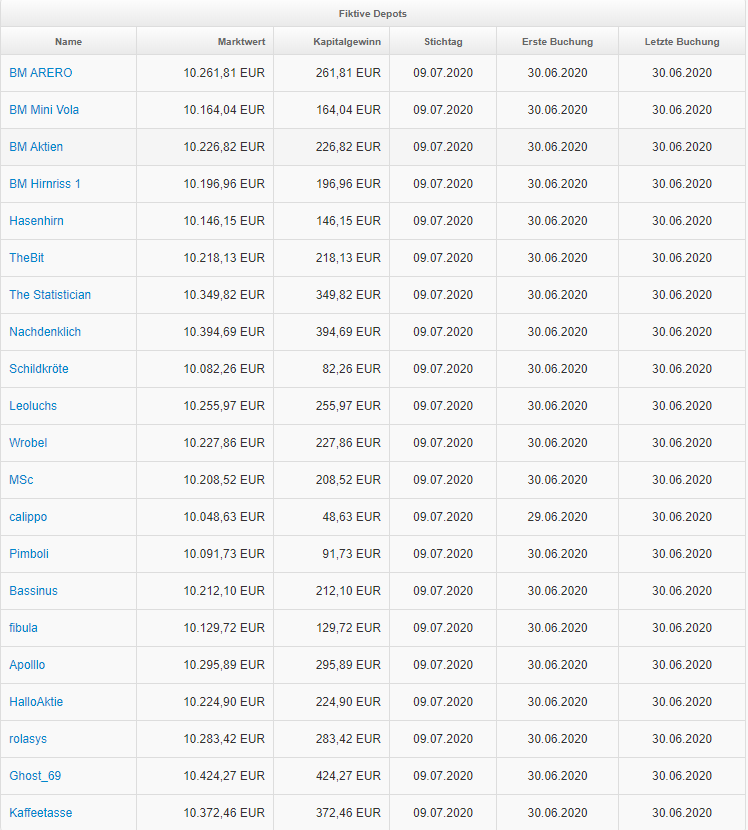Open the Leoluchs depot link
This screenshot has height=830, width=748.
tap(33, 406)
